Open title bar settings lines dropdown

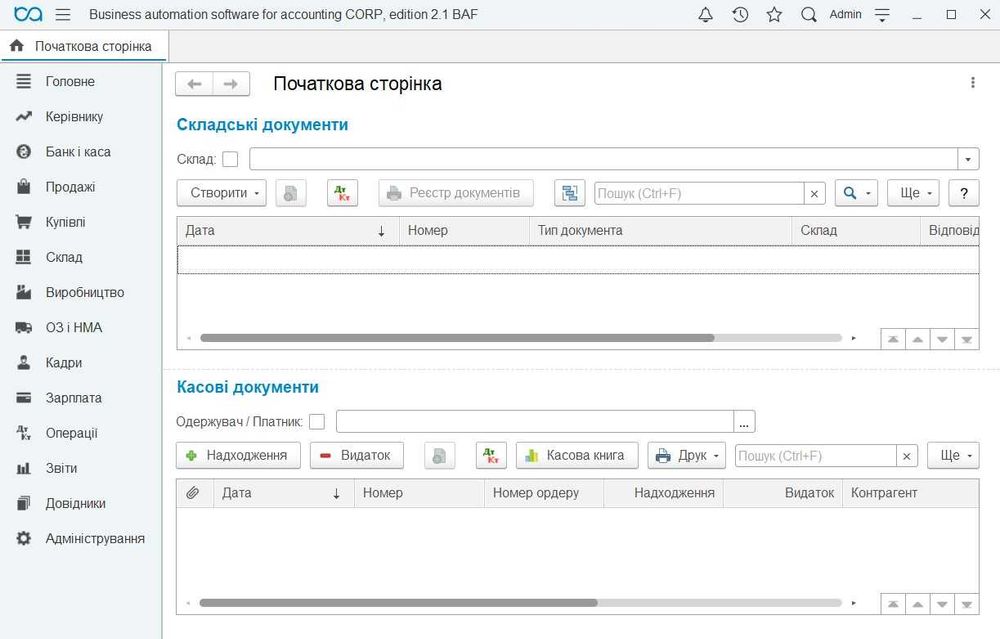(882, 15)
